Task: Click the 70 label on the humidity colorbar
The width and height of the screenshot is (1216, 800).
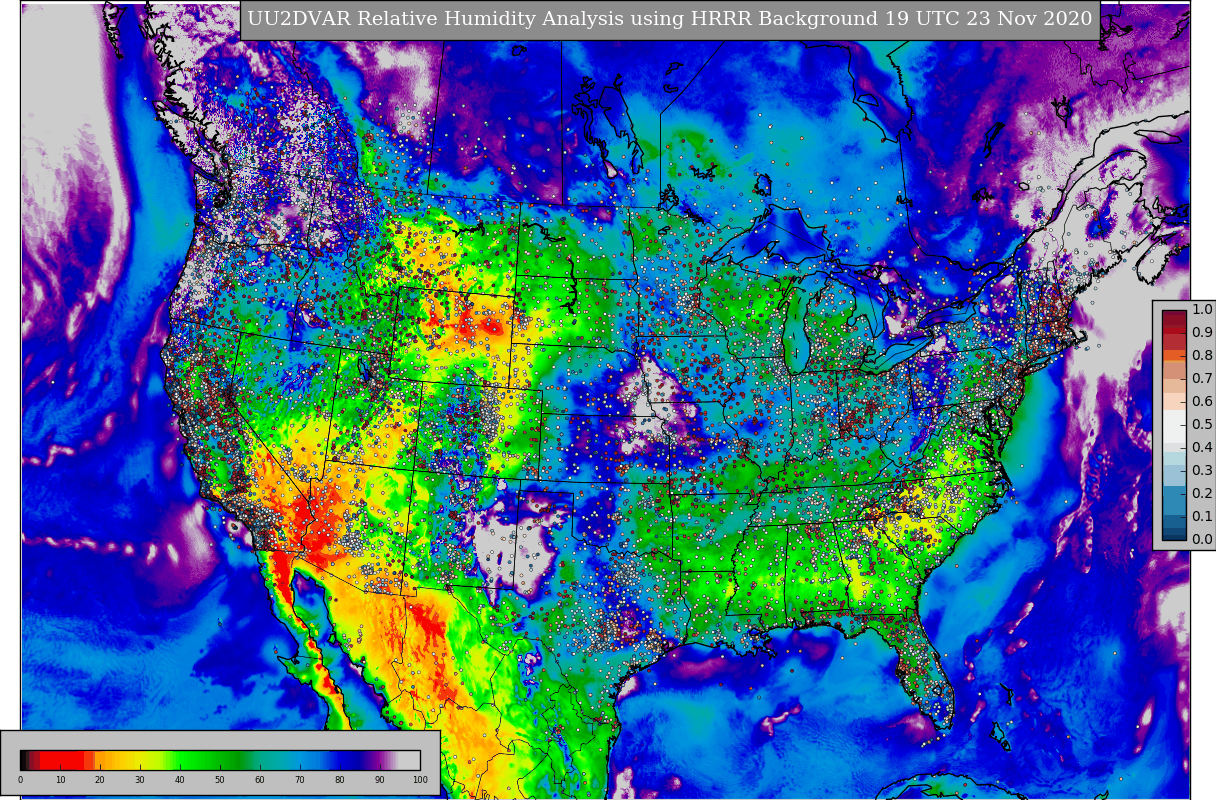Action: (300, 780)
